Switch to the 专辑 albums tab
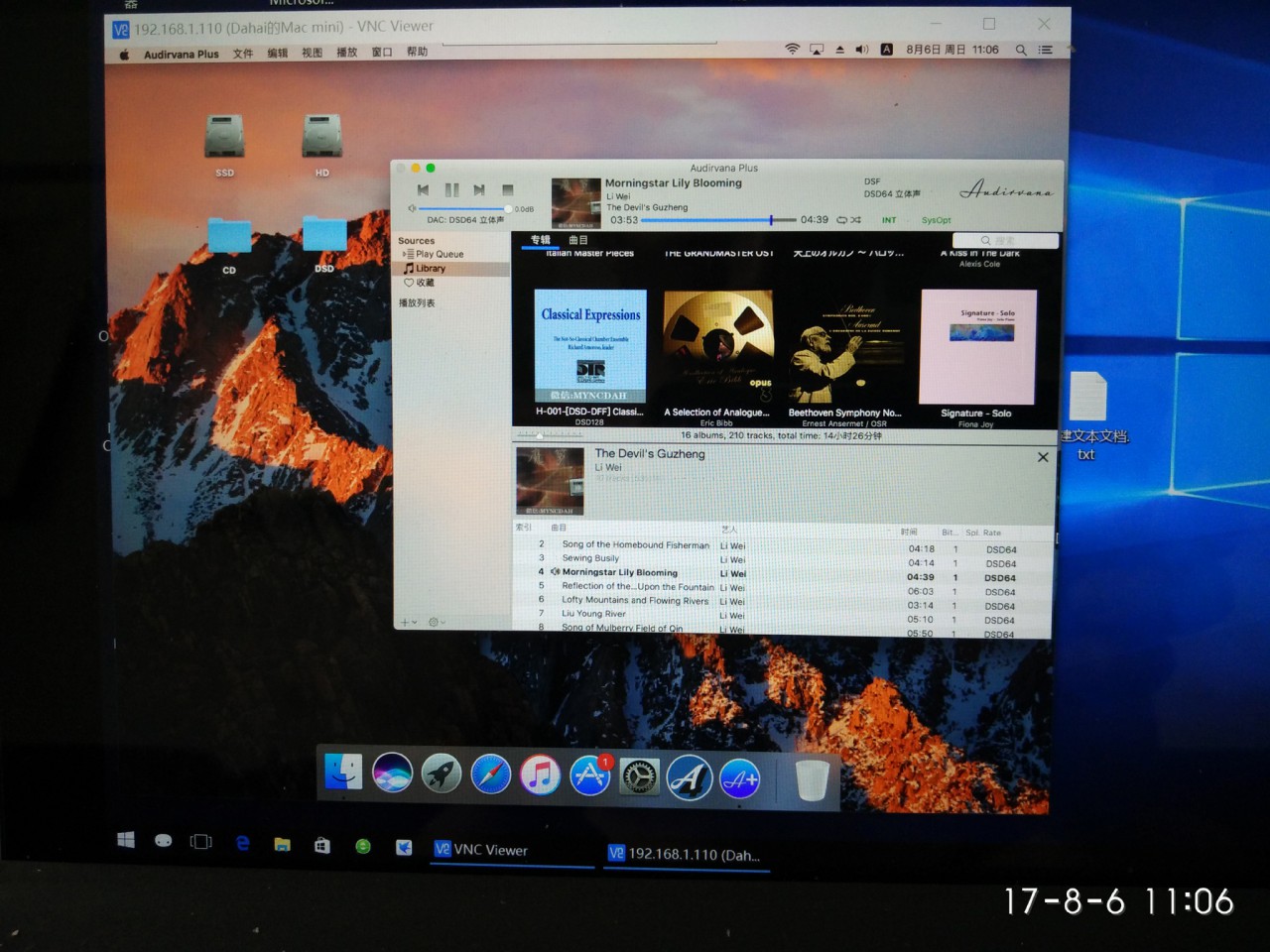This screenshot has width=1270, height=952. [540, 240]
